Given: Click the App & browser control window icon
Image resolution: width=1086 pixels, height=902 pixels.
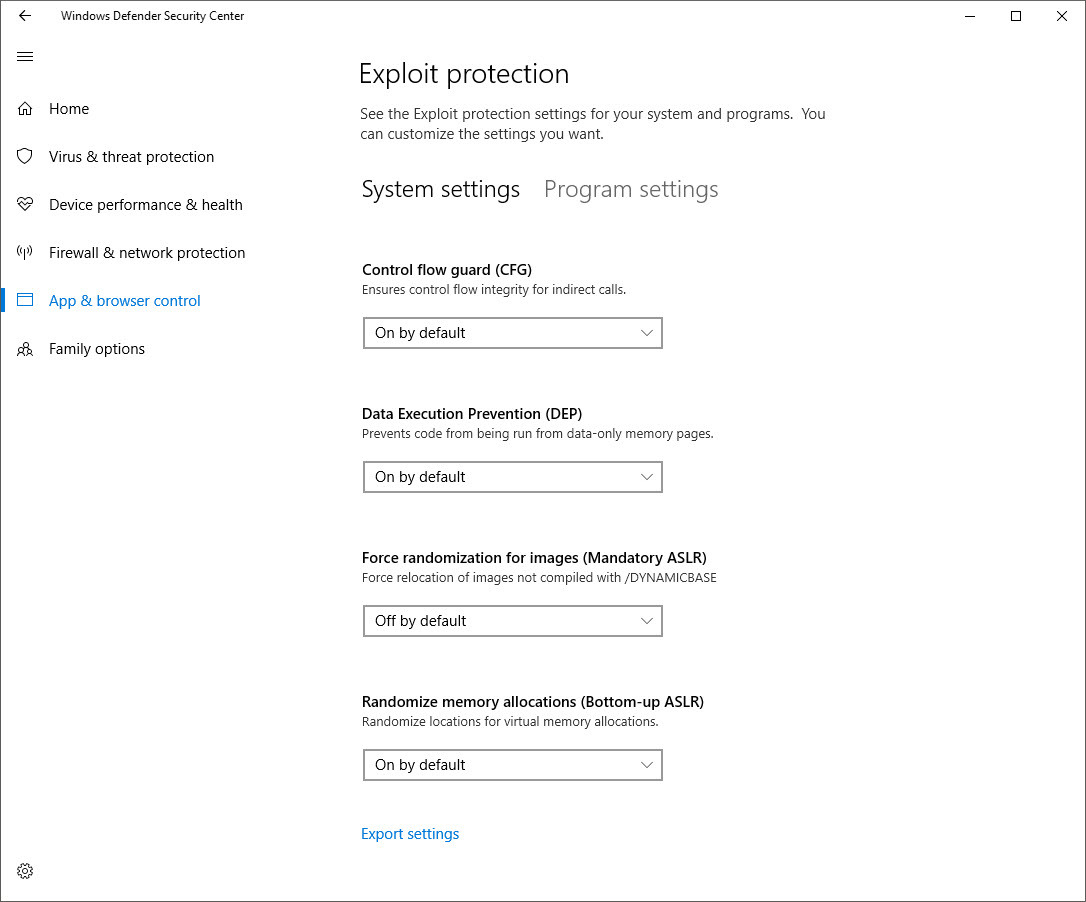Looking at the screenshot, I should (26, 301).
